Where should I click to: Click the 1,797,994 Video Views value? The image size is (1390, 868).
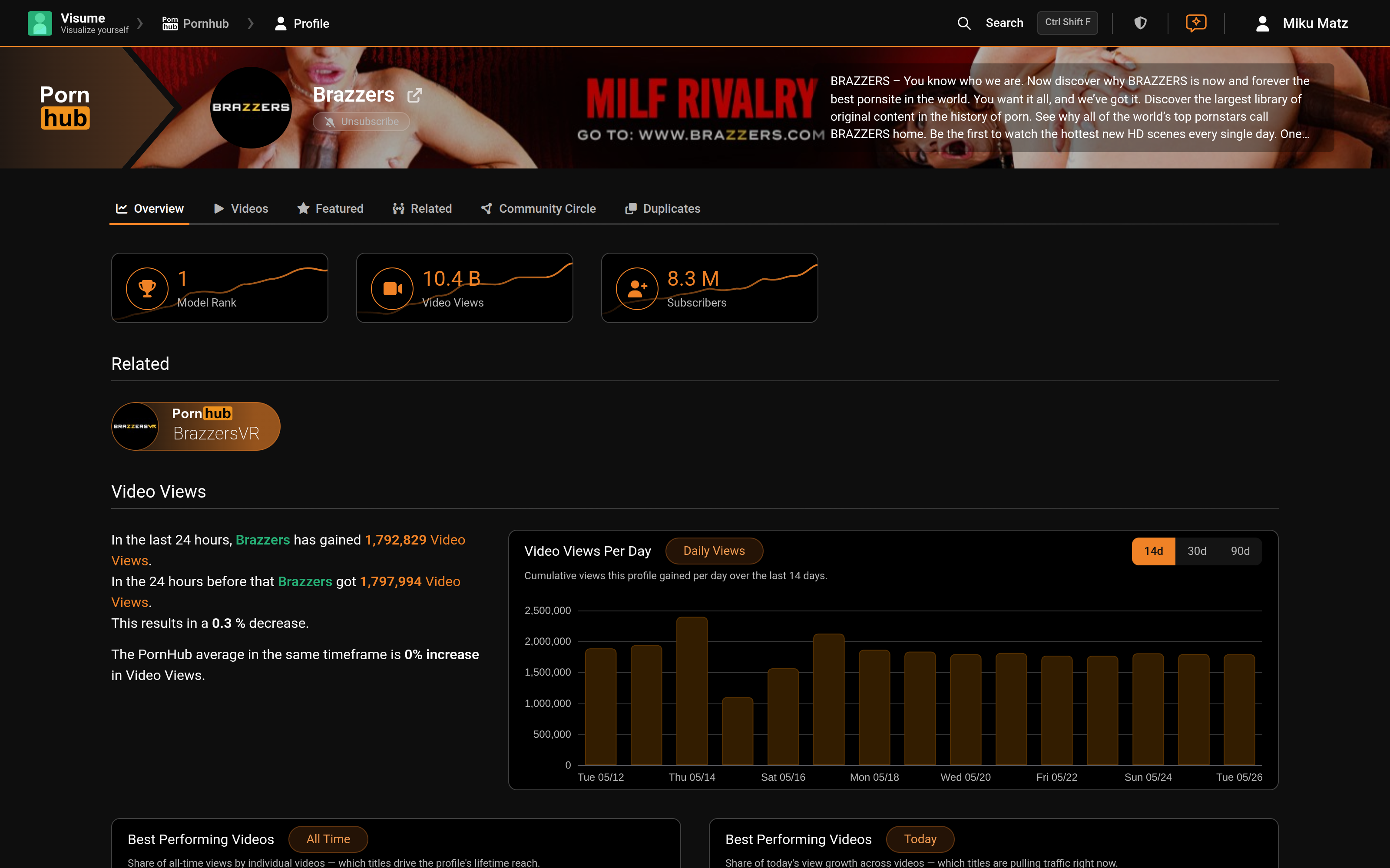391,581
